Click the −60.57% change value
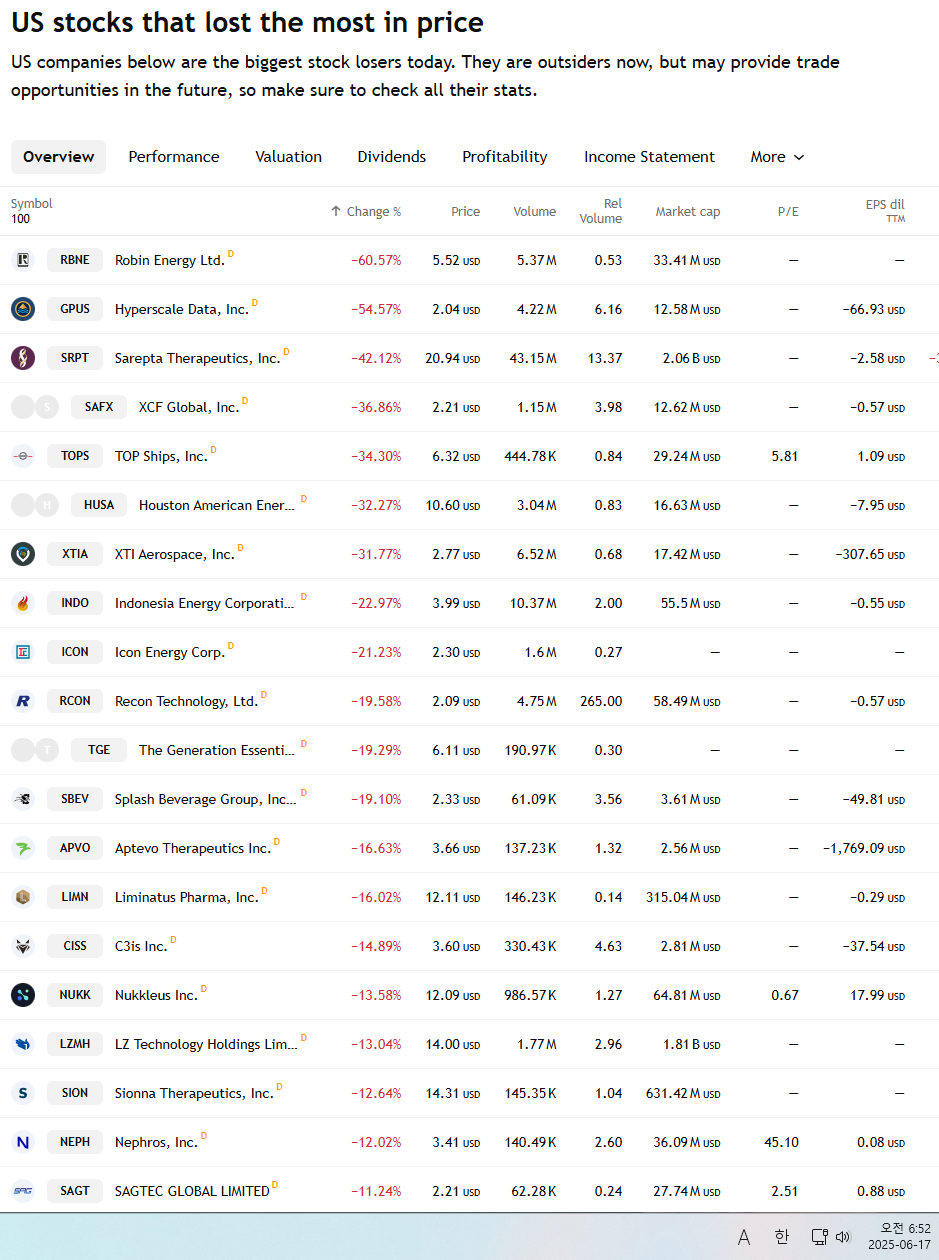Screen dimensions: 939x1260 (x=376, y=260)
